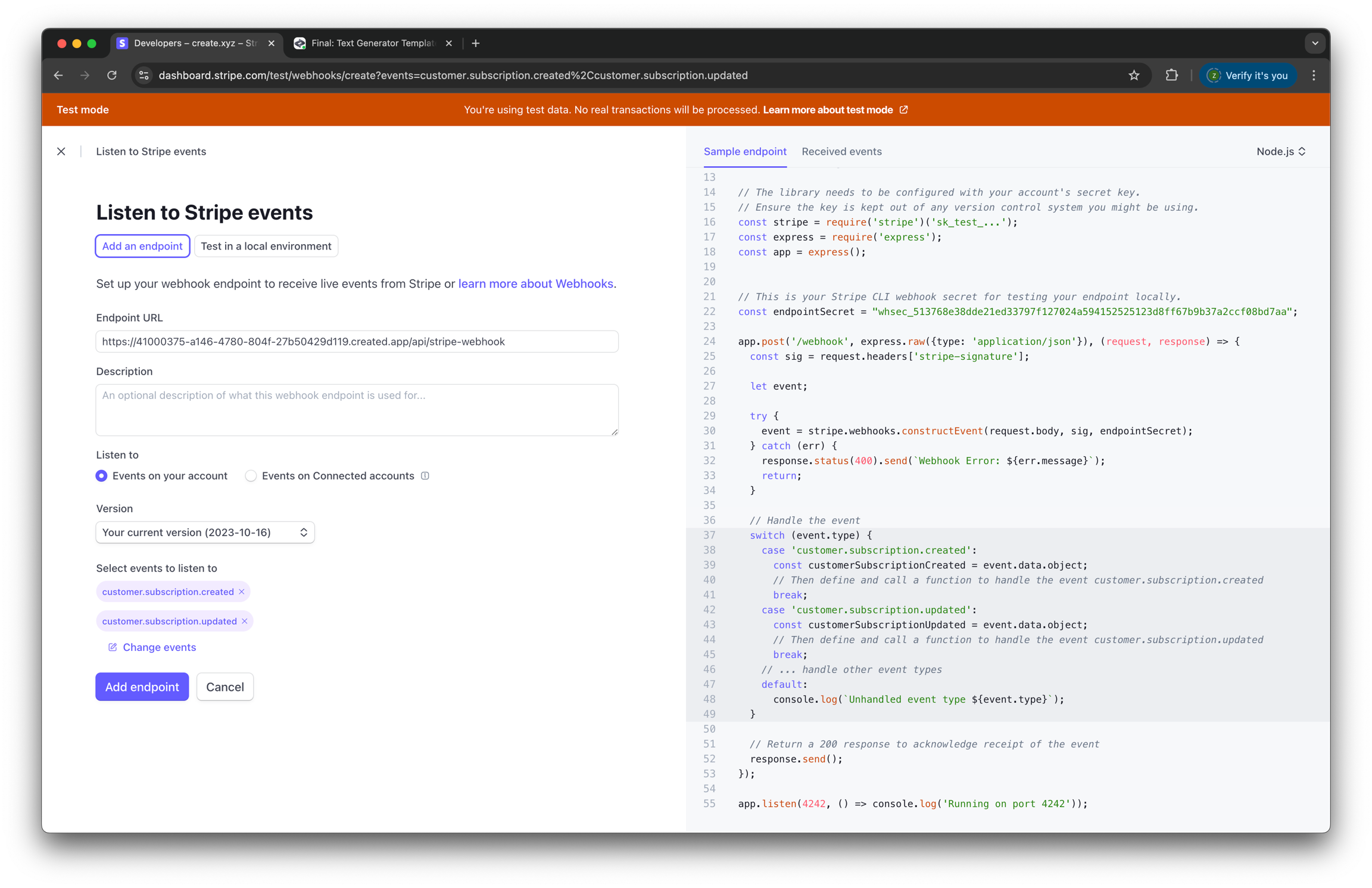Click Change events link

click(x=158, y=647)
